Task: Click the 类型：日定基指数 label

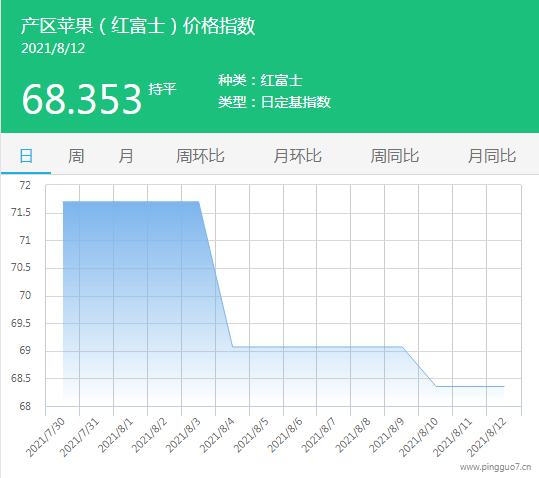Action: [274, 102]
